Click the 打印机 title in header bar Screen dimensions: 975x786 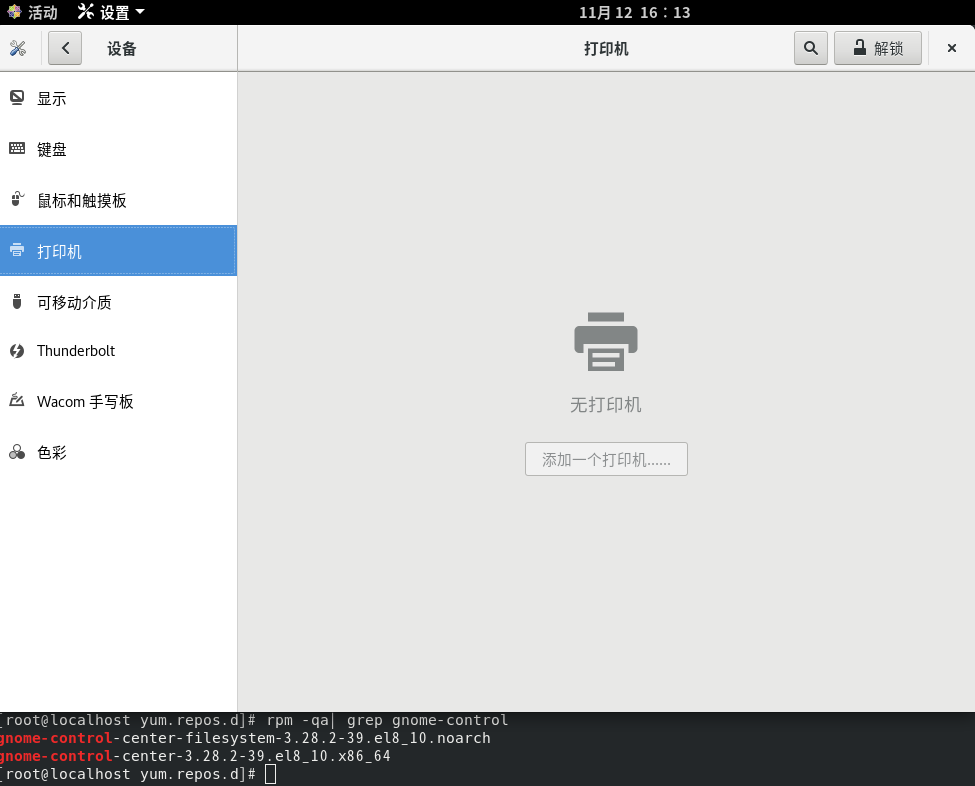pyautogui.click(x=606, y=49)
